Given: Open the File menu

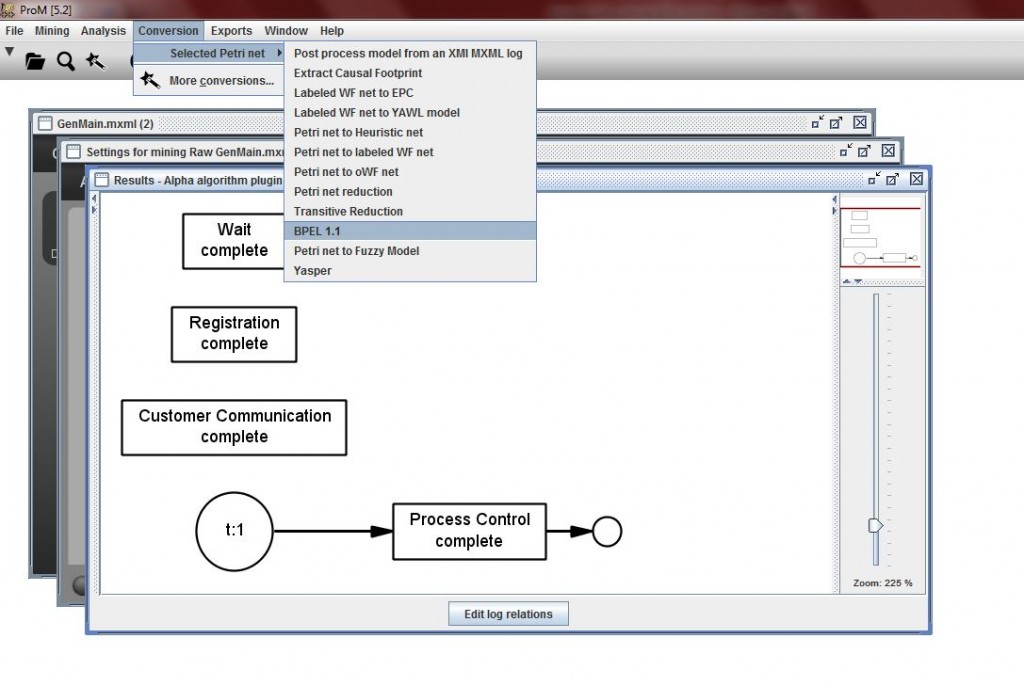Looking at the screenshot, I should (14, 31).
